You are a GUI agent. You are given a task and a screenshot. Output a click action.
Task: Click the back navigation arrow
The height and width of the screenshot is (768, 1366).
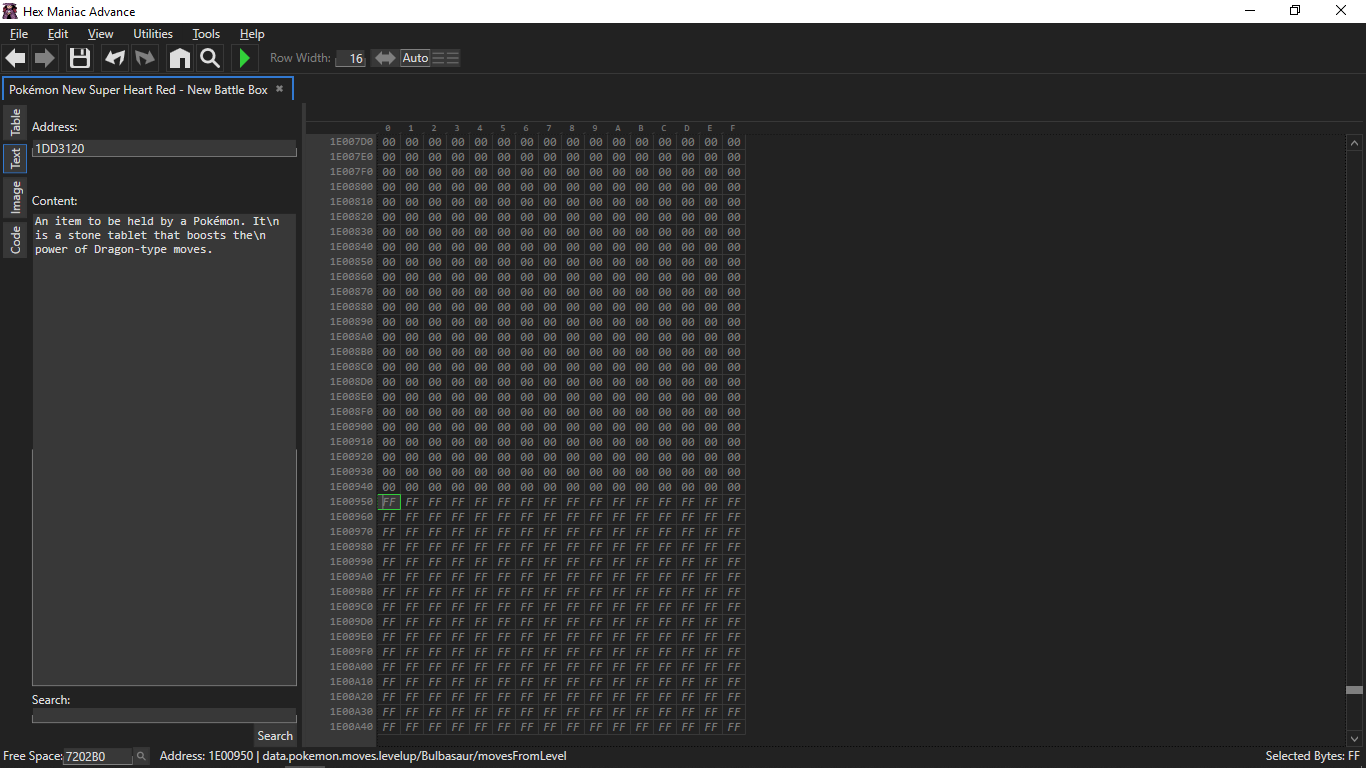point(15,58)
